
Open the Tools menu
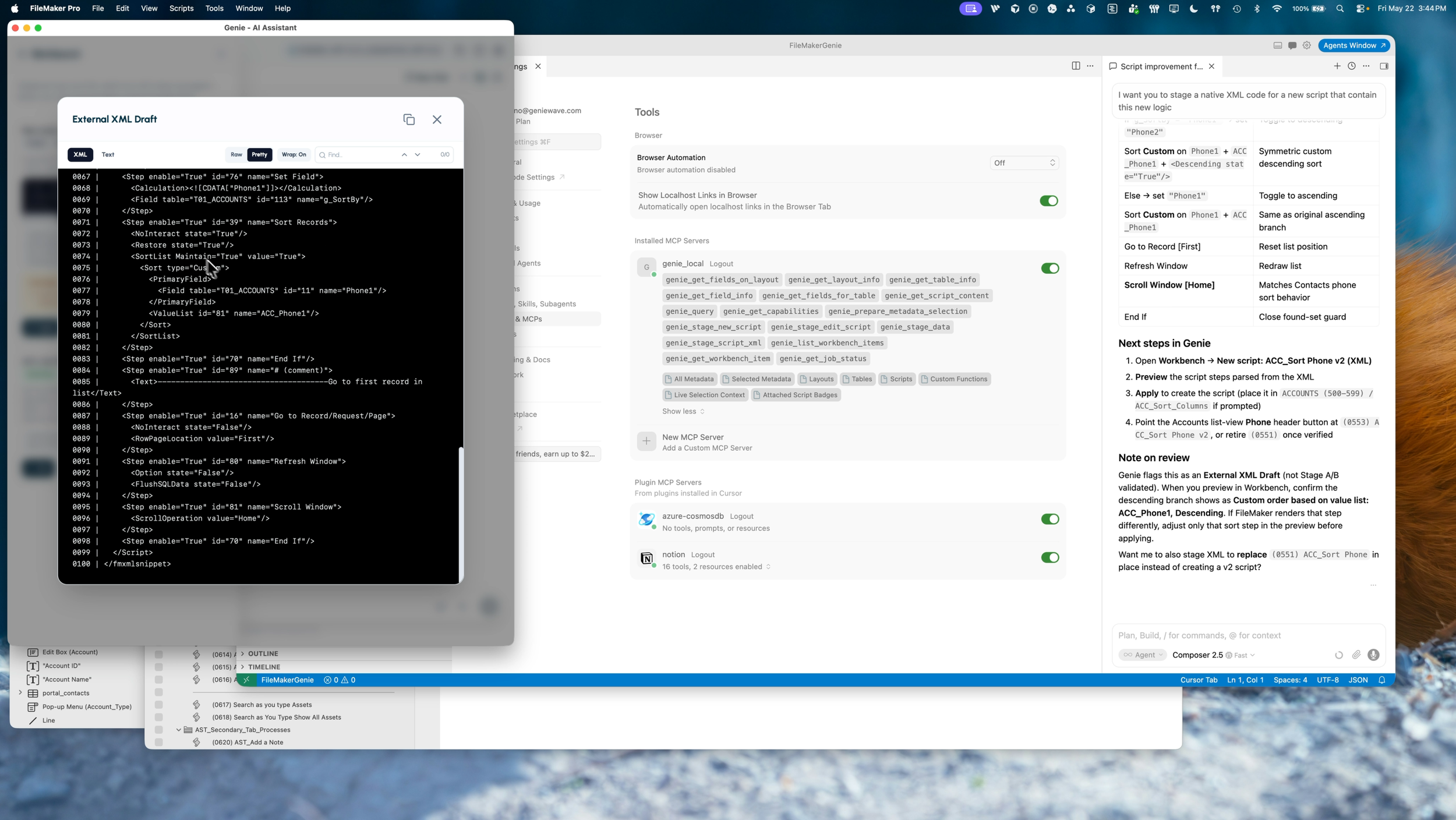click(x=214, y=8)
